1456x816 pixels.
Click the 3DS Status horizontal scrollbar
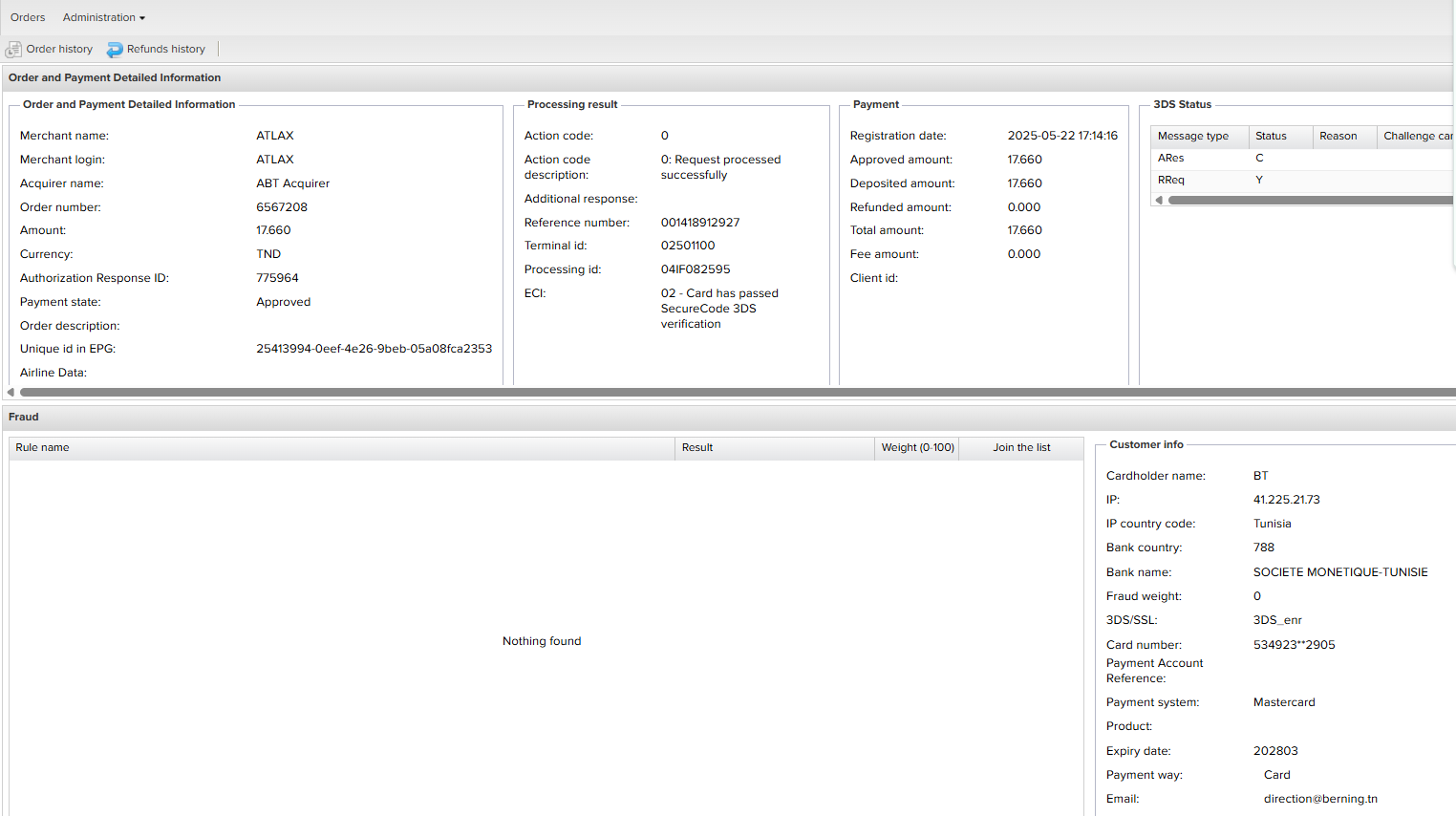1309,201
